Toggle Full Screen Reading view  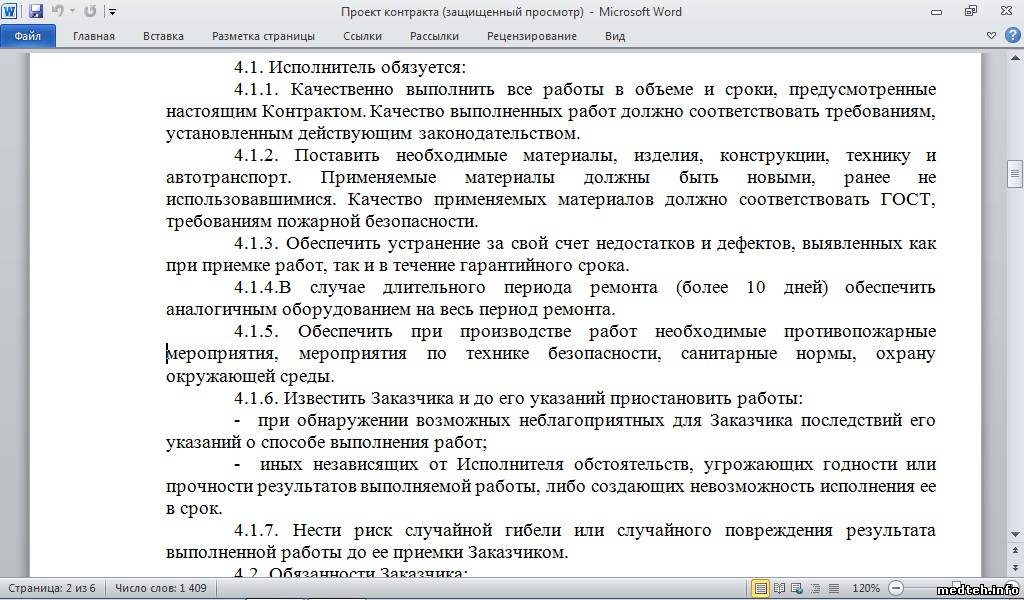tap(779, 588)
